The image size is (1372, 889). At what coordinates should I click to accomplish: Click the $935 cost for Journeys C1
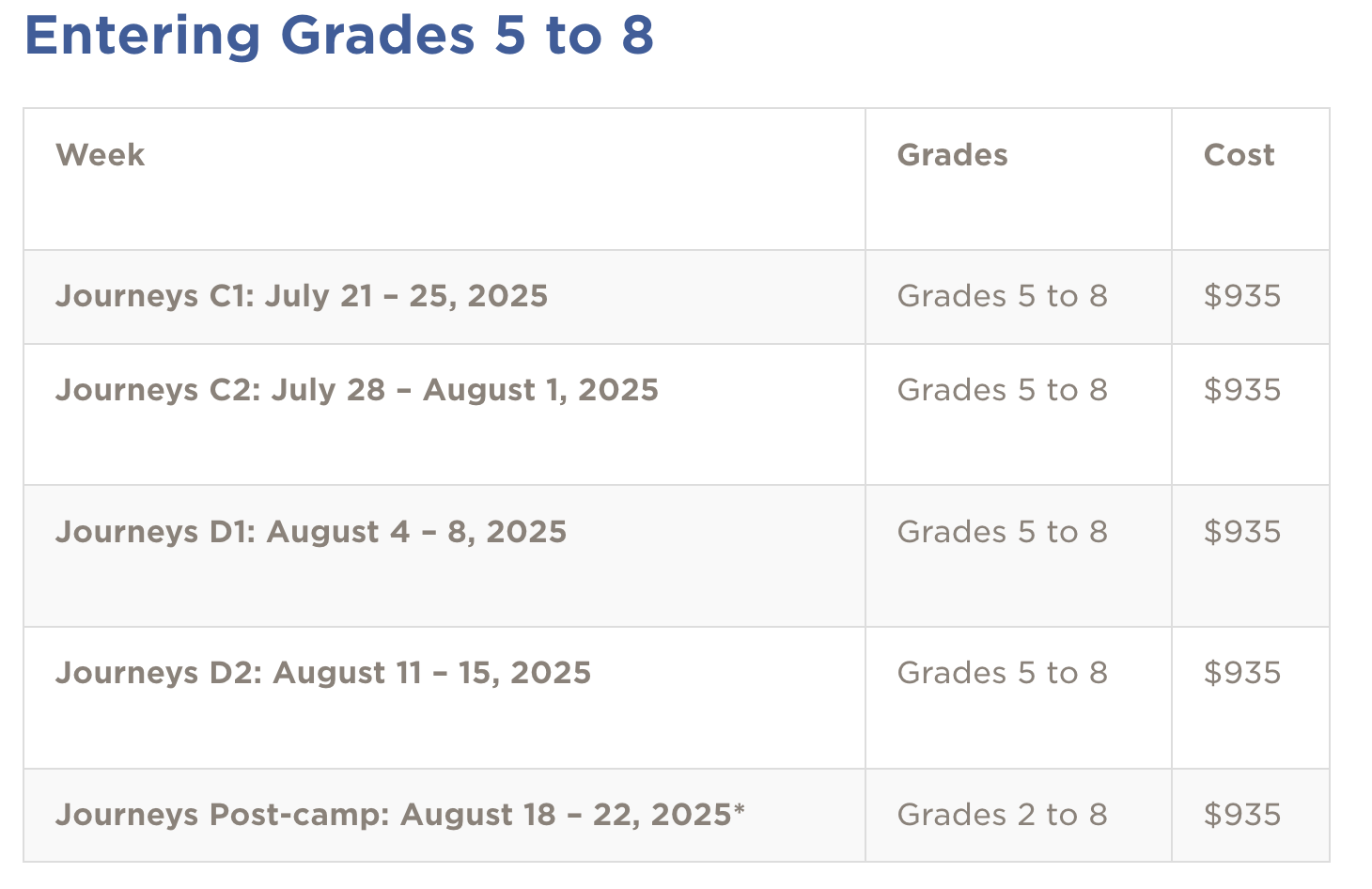click(1241, 296)
